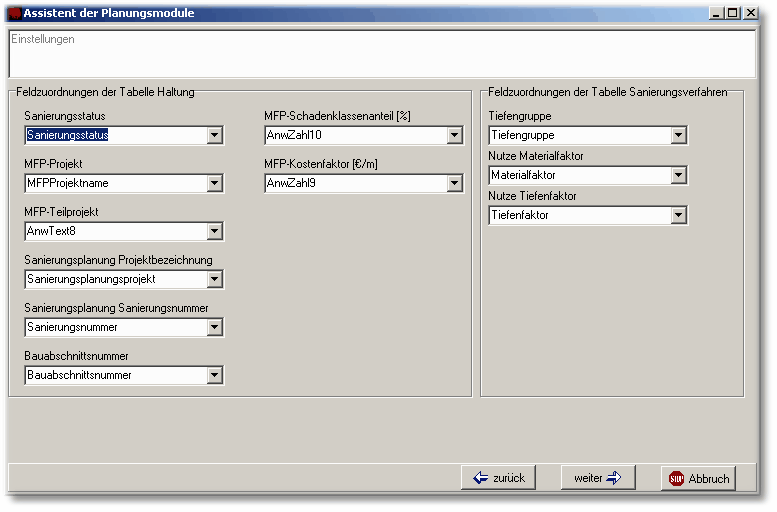This screenshot has height=512, width=777.
Task: Open the Sanierungsstatus dropdown arrow
Action: click(x=214, y=135)
